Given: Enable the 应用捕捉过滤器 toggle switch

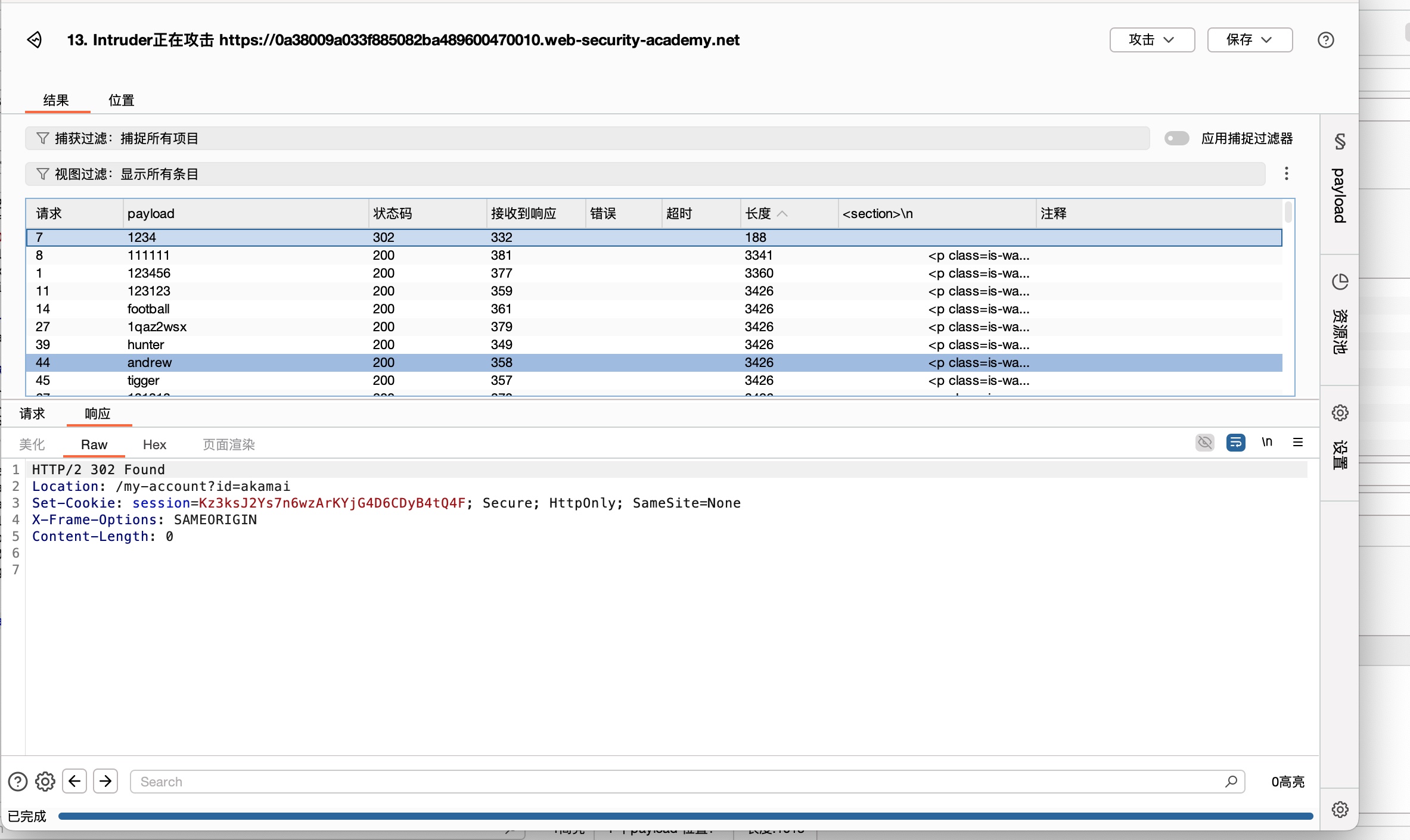Looking at the screenshot, I should tap(1176, 138).
